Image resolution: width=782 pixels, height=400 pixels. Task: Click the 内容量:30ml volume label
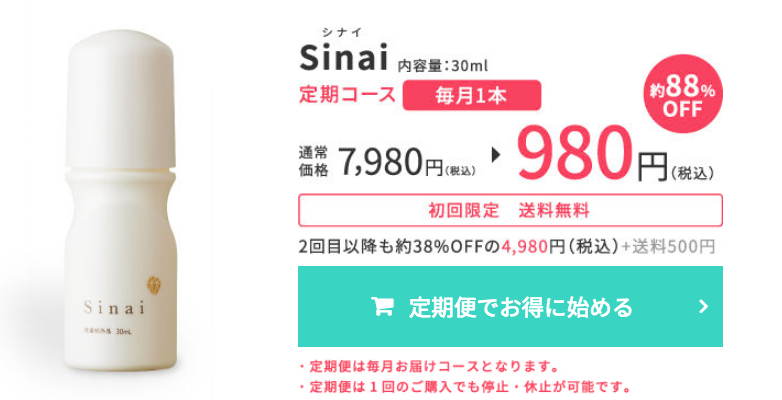coord(443,66)
